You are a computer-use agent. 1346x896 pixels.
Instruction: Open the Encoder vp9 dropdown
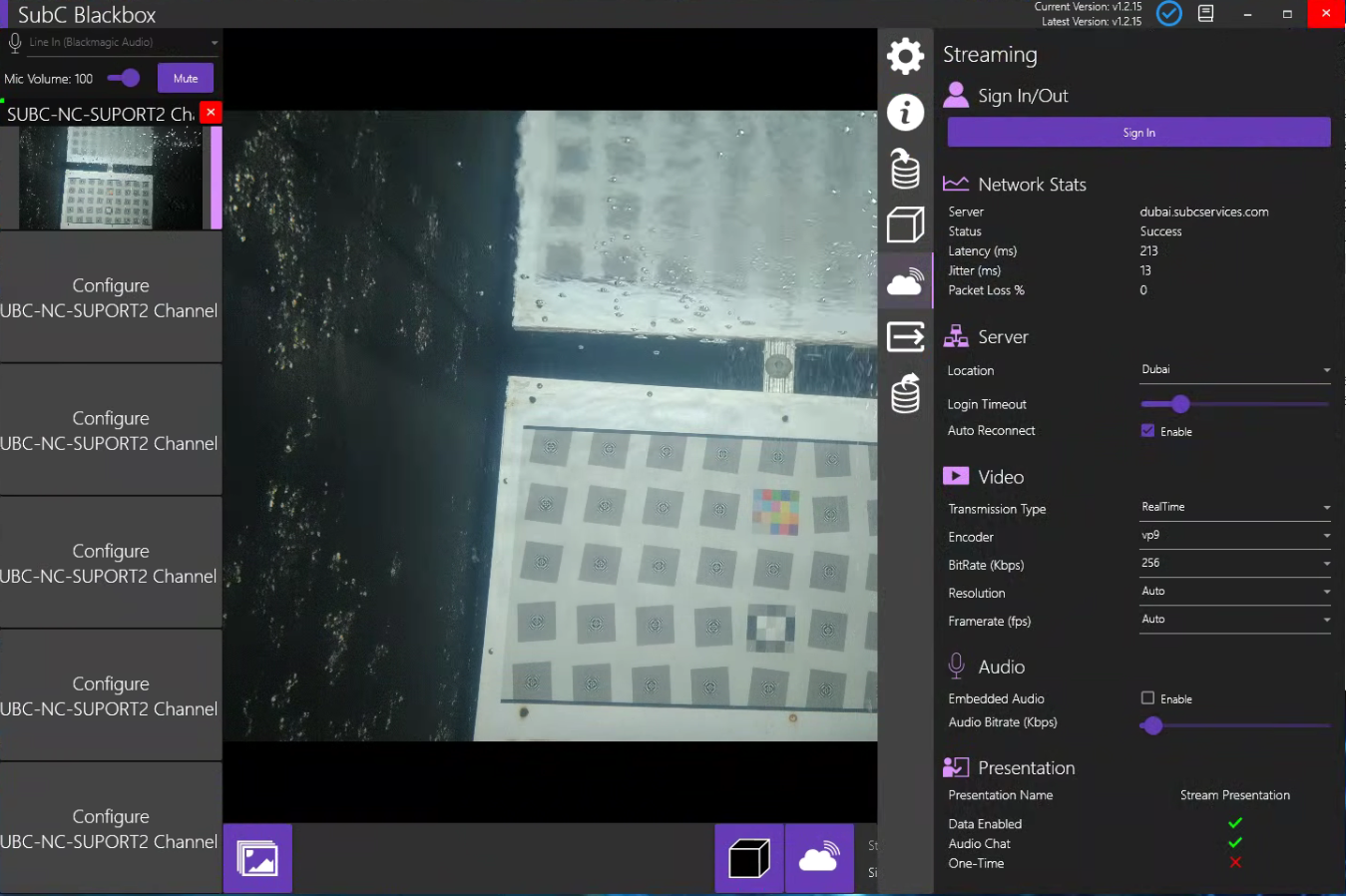pyautogui.click(x=1234, y=536)
